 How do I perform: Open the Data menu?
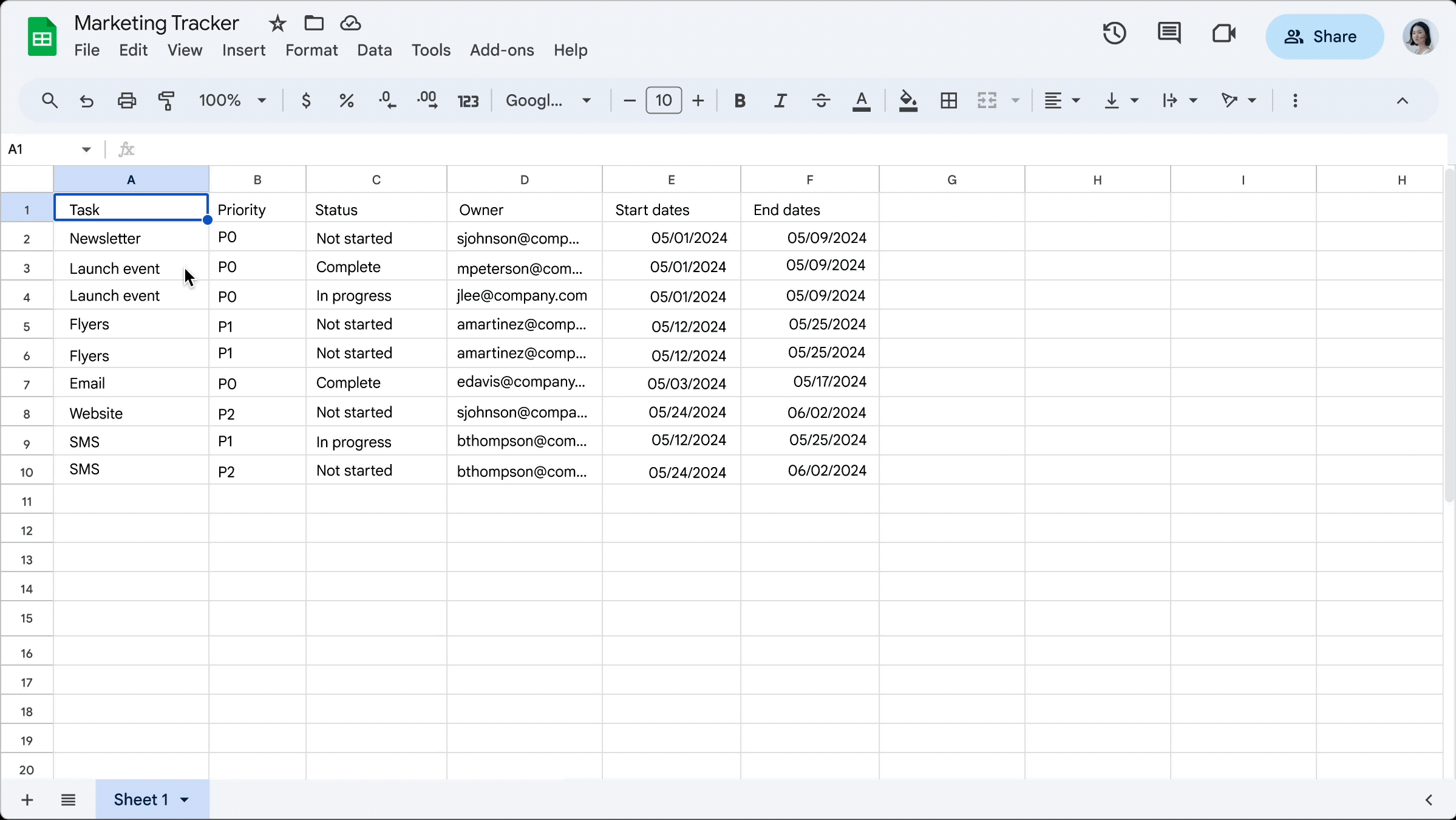pos(374,50)
